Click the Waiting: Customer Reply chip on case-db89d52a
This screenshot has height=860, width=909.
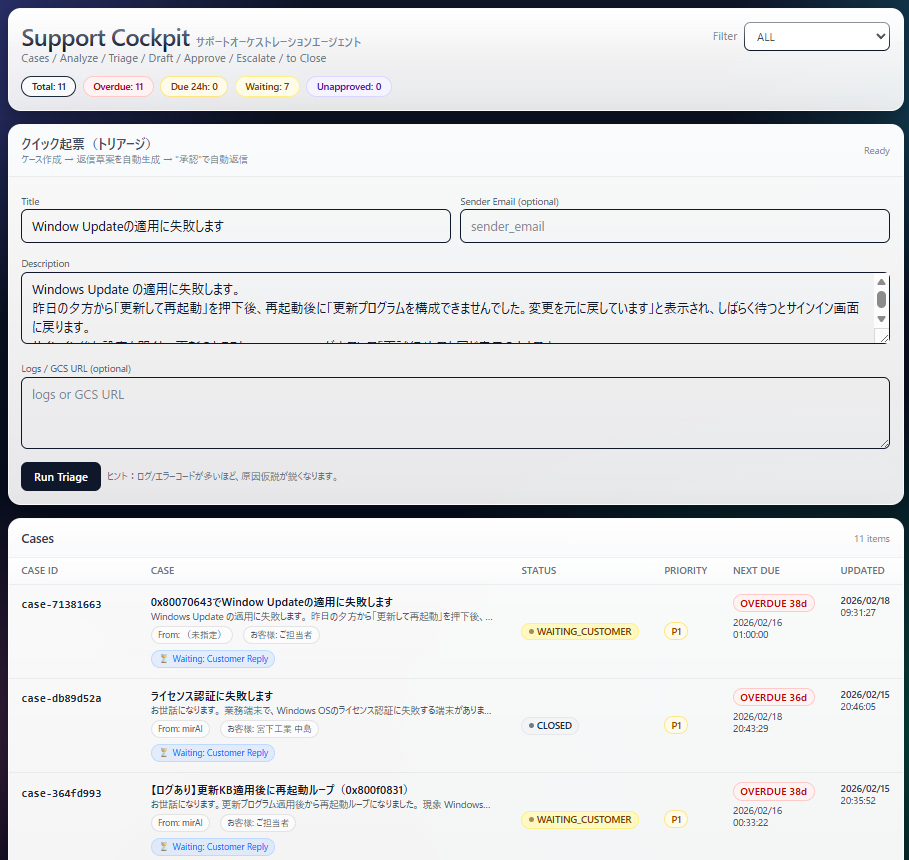(x=213, y=752)
